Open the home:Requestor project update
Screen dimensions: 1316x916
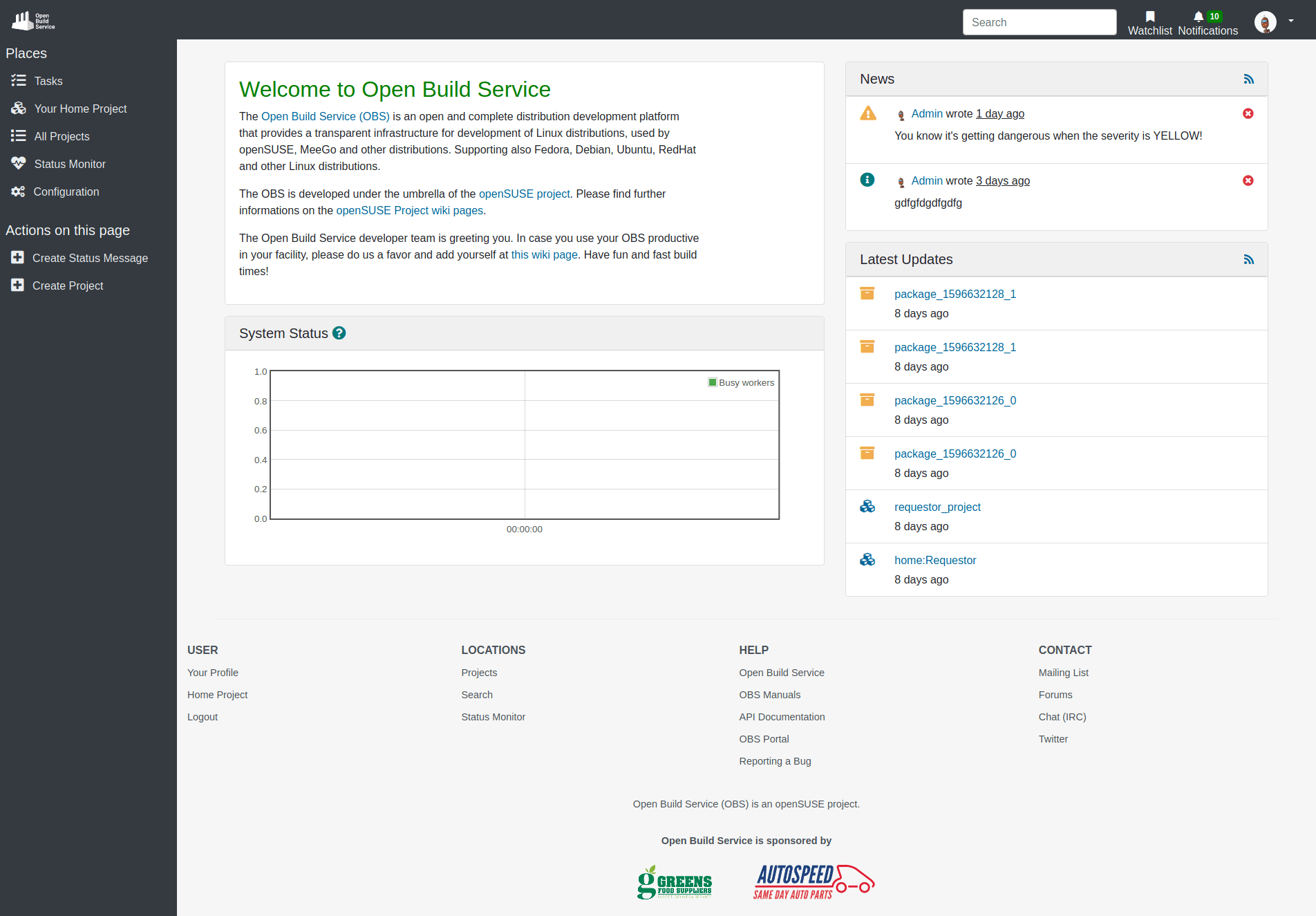[935, 560]
